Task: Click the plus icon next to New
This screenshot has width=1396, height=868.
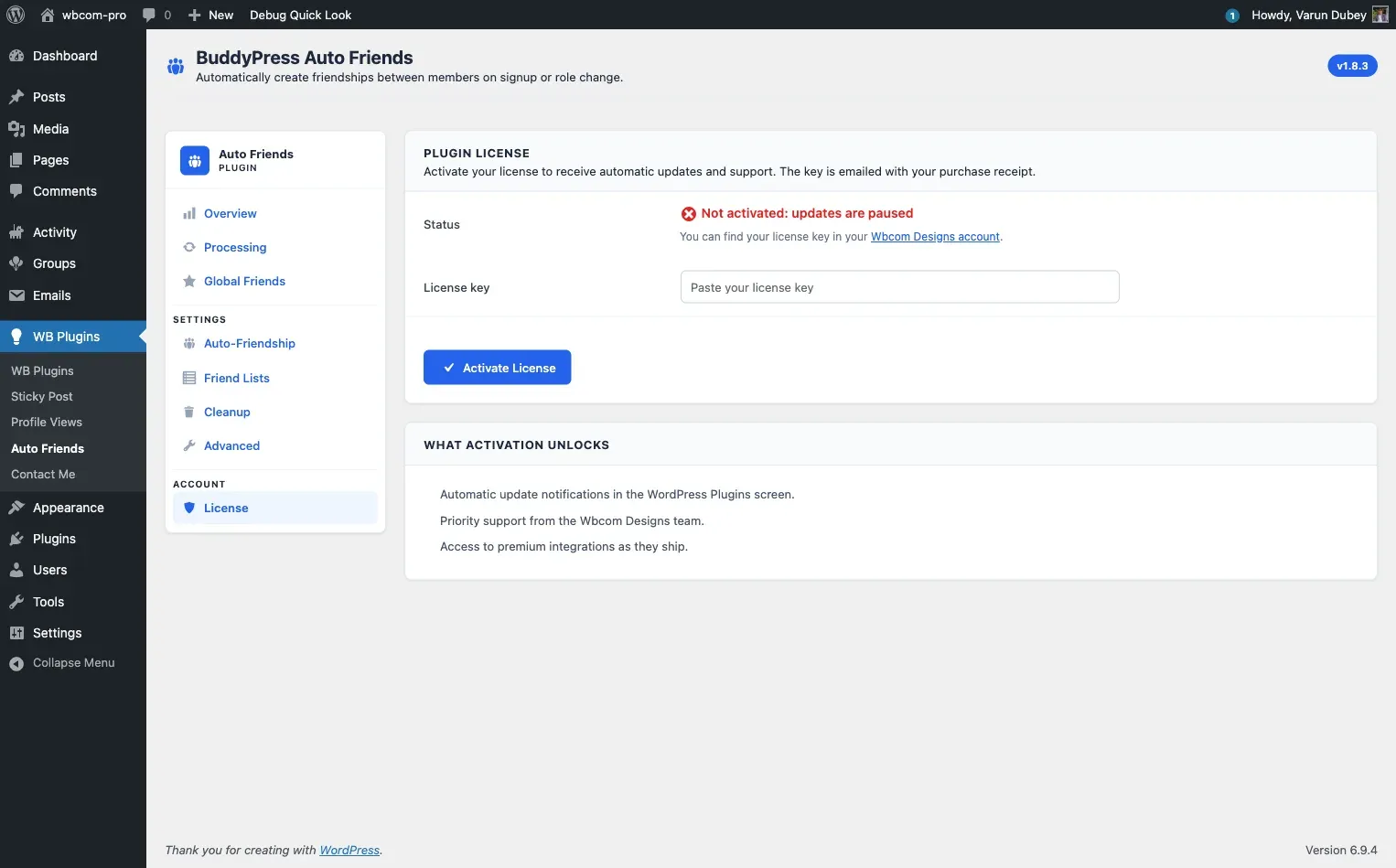Action: point(194,15)
